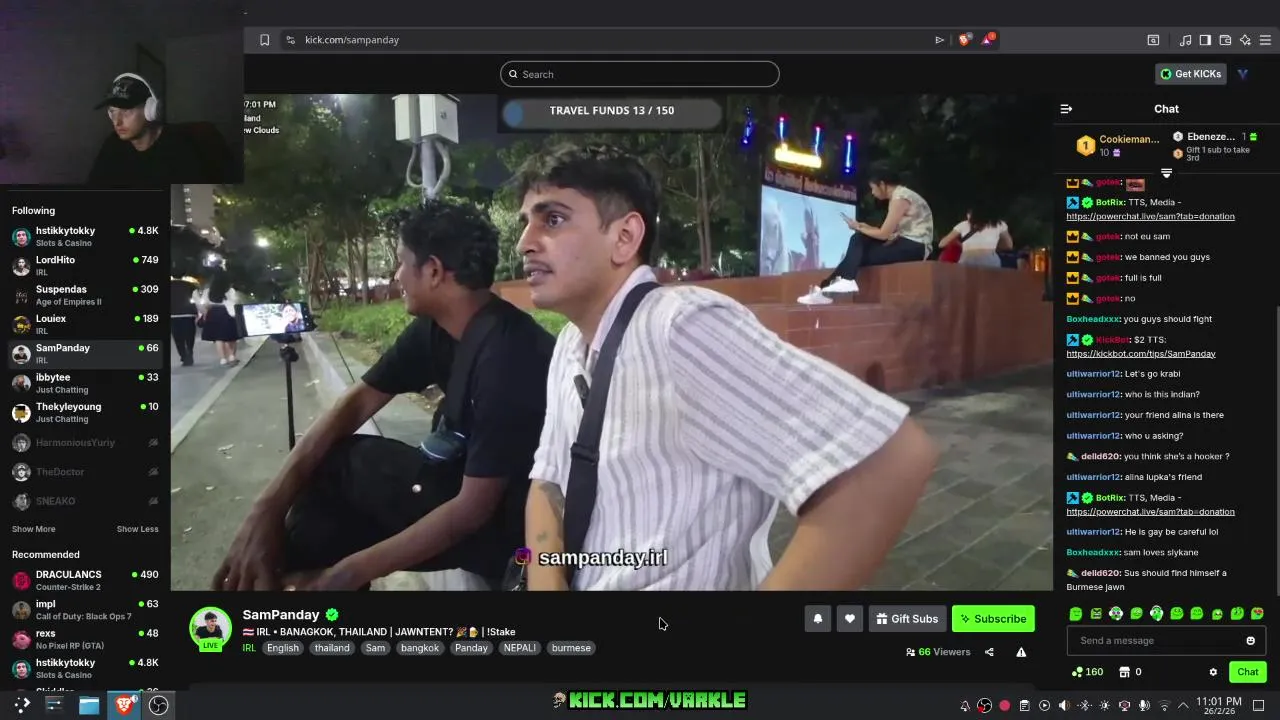Insert the first green emote in quick row
1280x720 pixels.
1076,613
